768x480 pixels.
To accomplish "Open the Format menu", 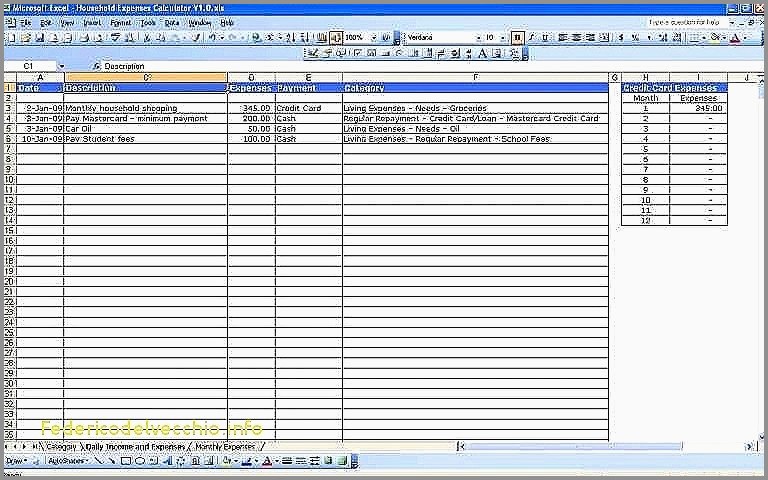I will coord(119,22).
